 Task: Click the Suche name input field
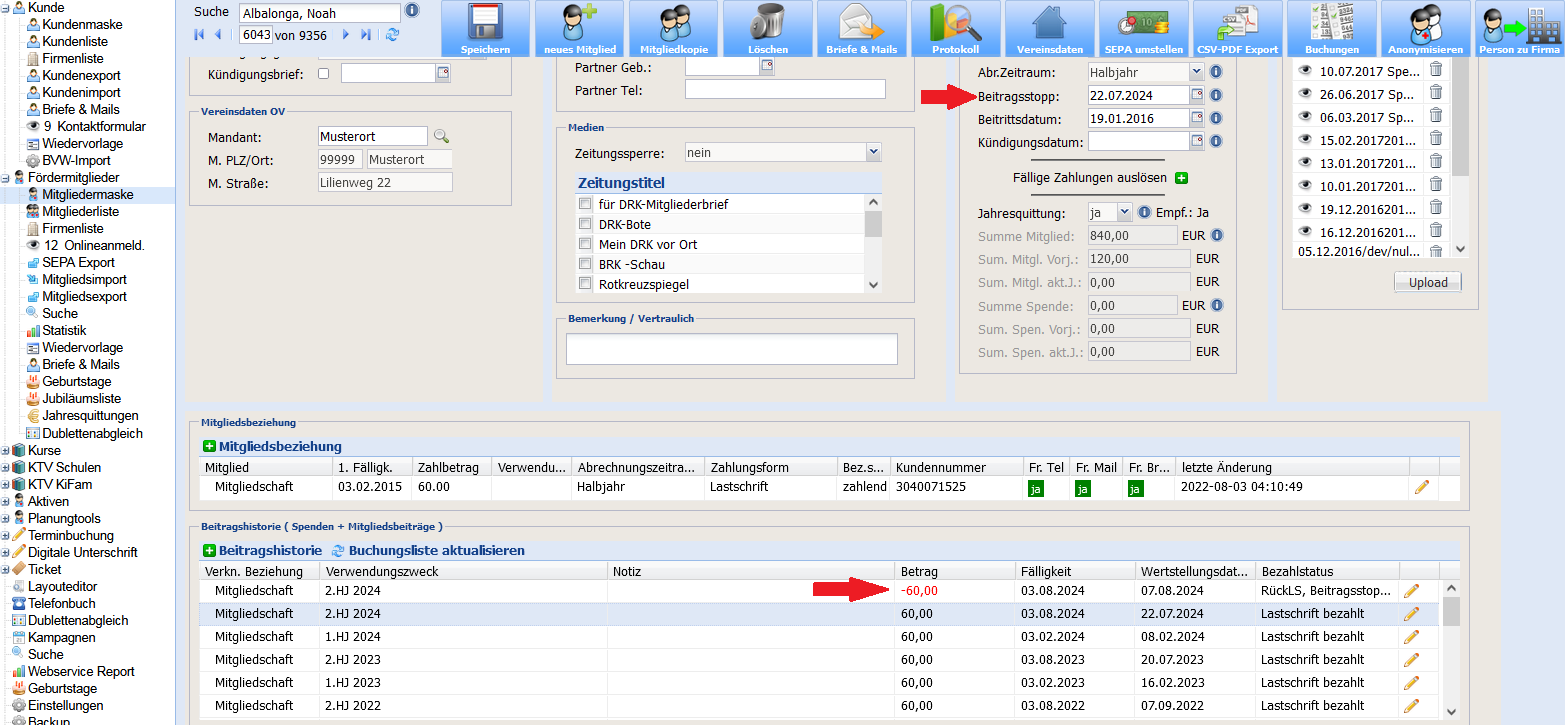(x=320, y=13)
